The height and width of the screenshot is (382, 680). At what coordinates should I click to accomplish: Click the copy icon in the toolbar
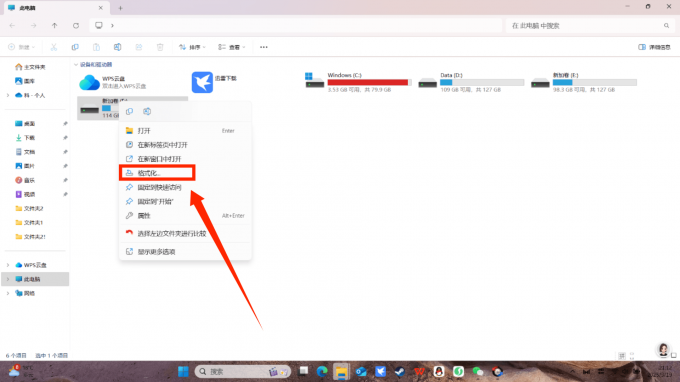click(75, 47)
